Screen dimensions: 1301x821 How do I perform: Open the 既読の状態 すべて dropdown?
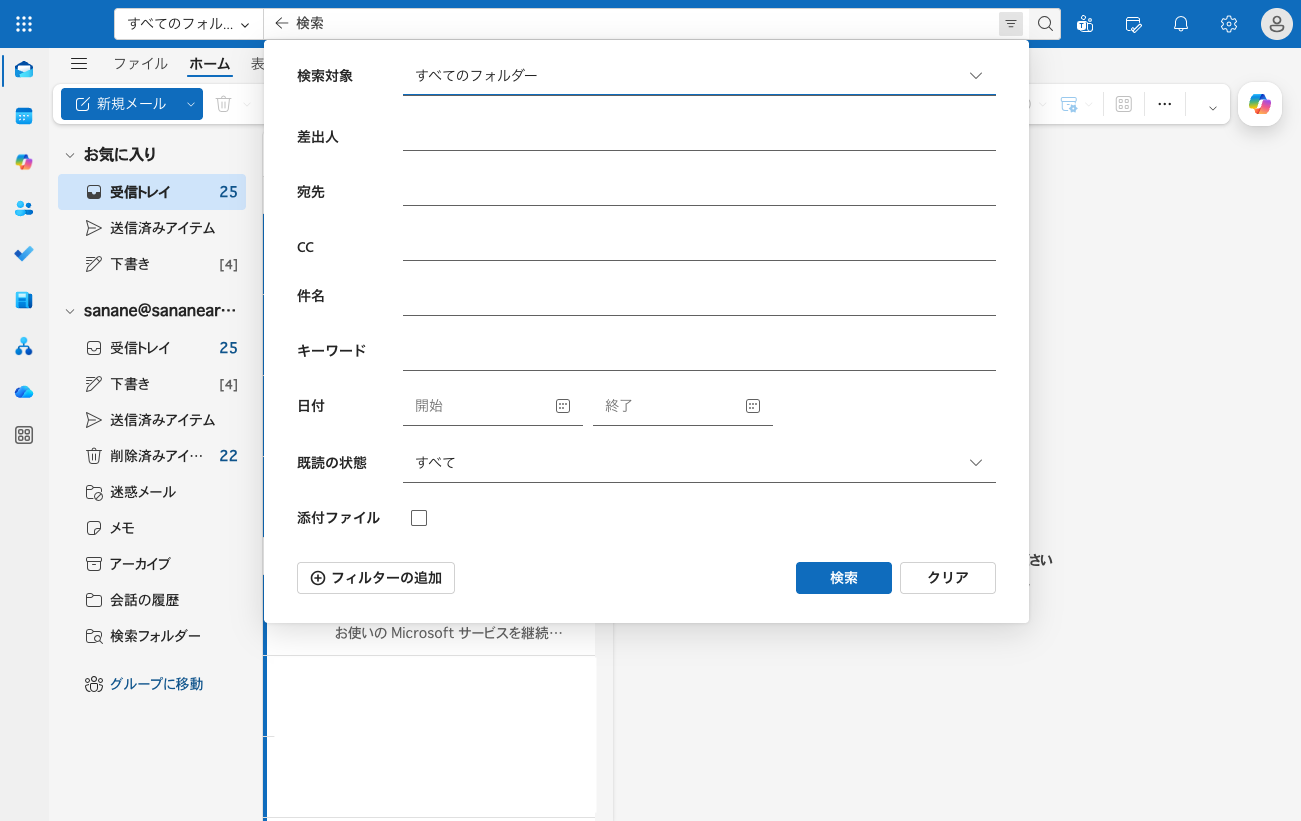[x=699, y=463]
